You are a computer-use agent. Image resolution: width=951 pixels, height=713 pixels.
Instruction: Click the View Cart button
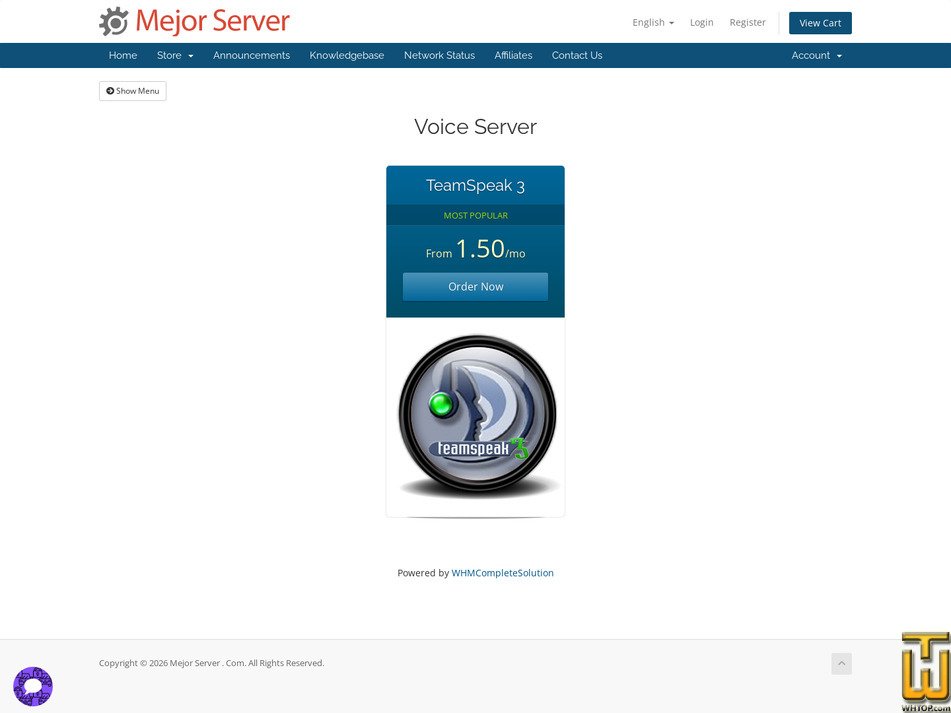(820, 23)
